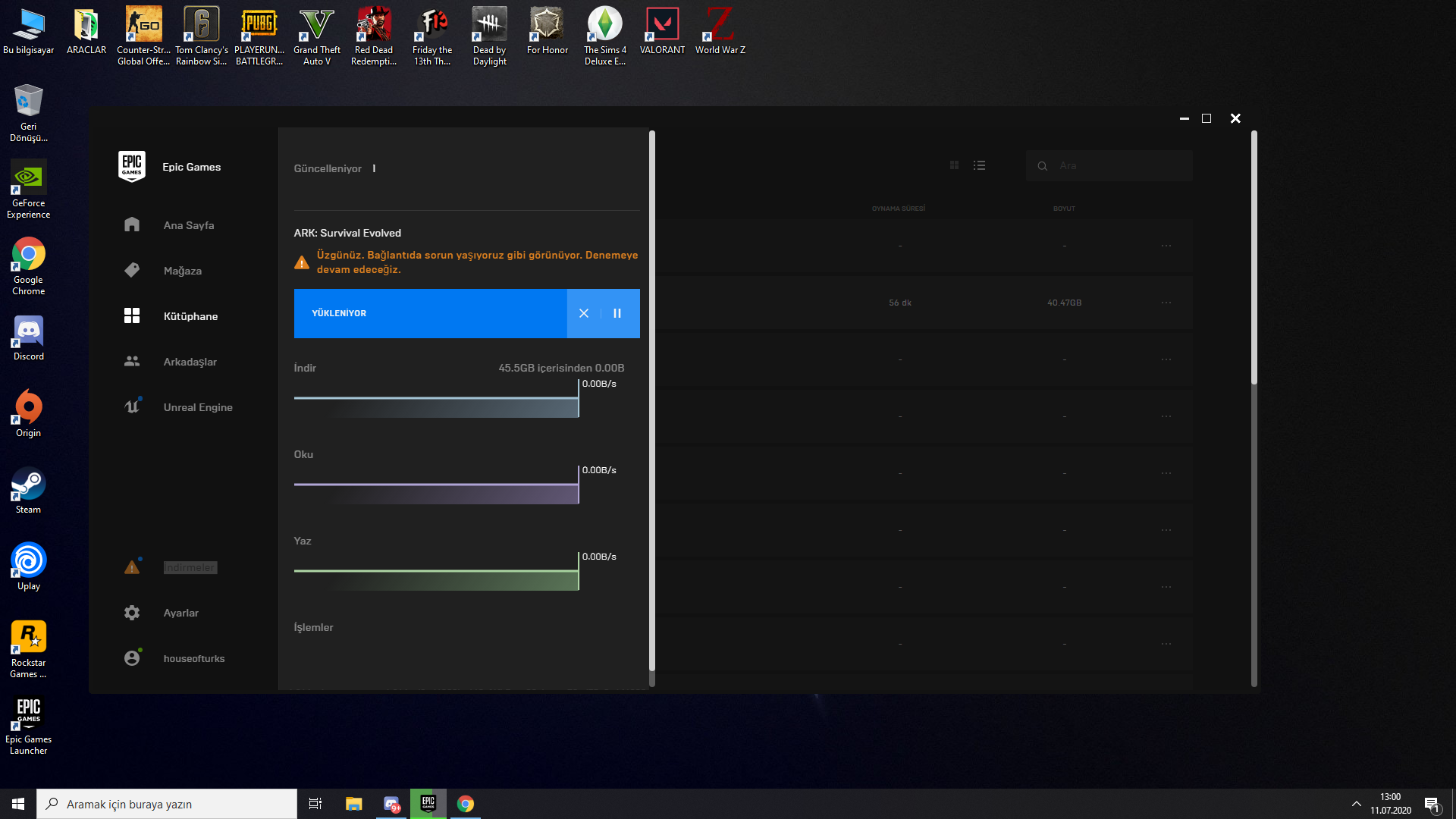
Task: Pause the ARK: Survival Evolved download
Action: (x=617, y=313)
